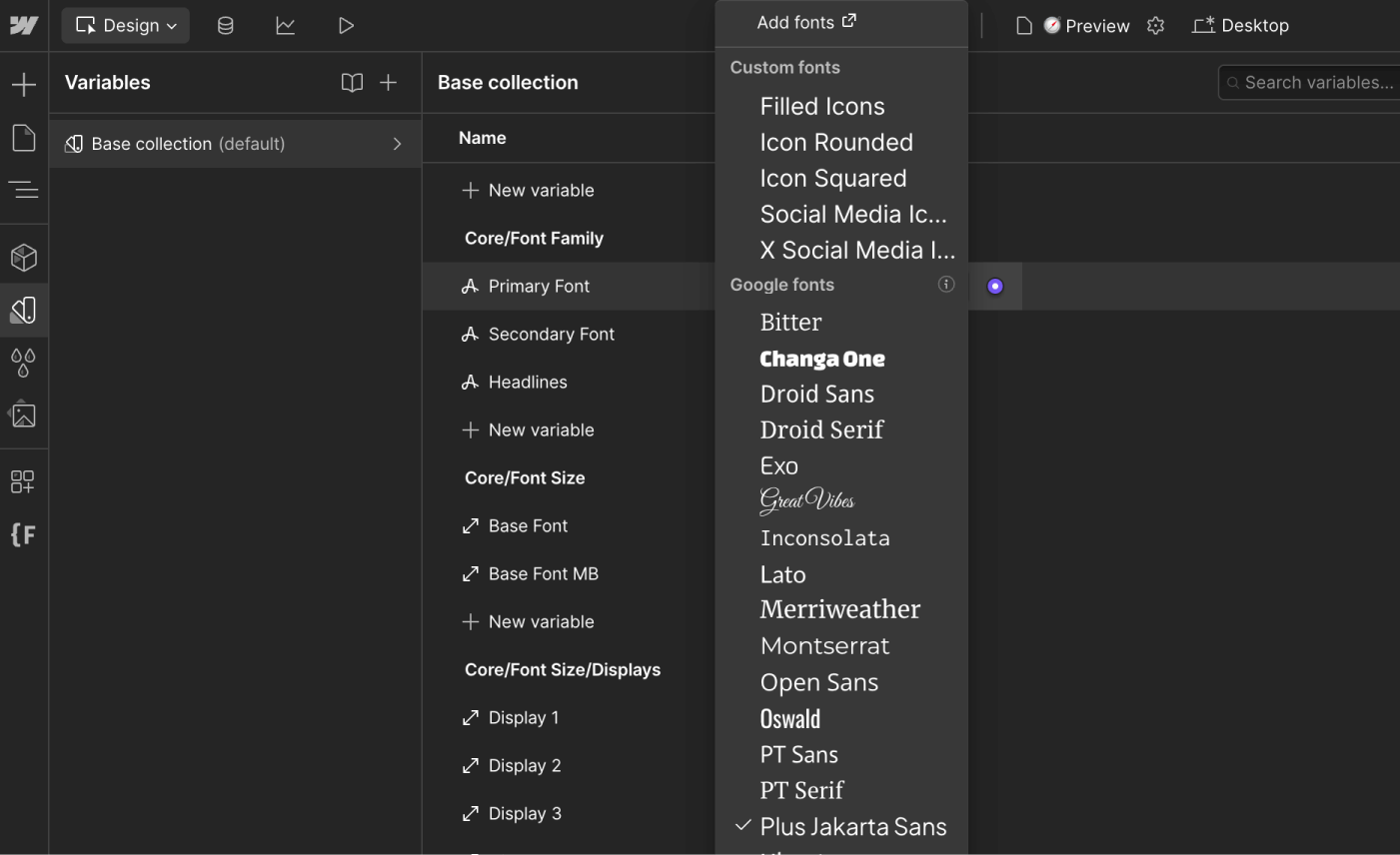Open the Styles droplets panel
This screenshot has height=855, width=1400.
[24, 363]
